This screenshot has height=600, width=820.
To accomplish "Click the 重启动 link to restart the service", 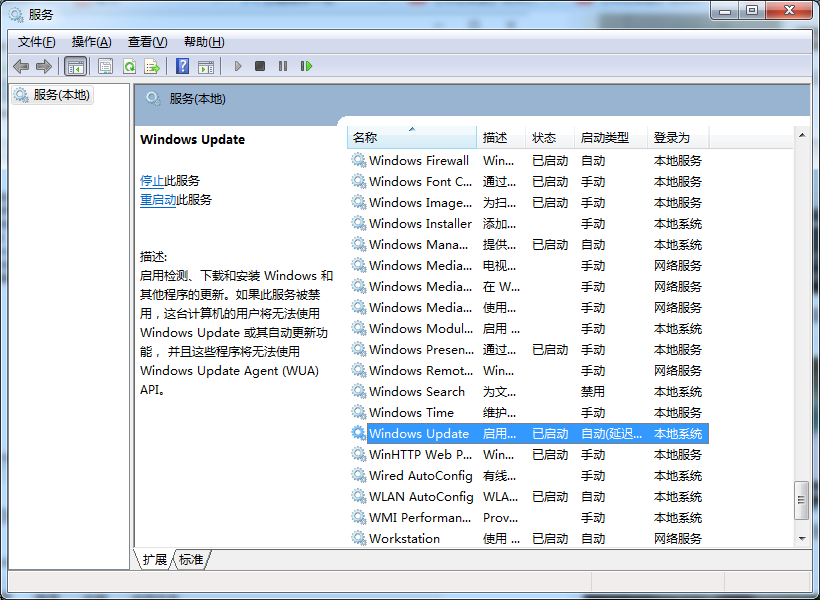I will coord(158,200).
